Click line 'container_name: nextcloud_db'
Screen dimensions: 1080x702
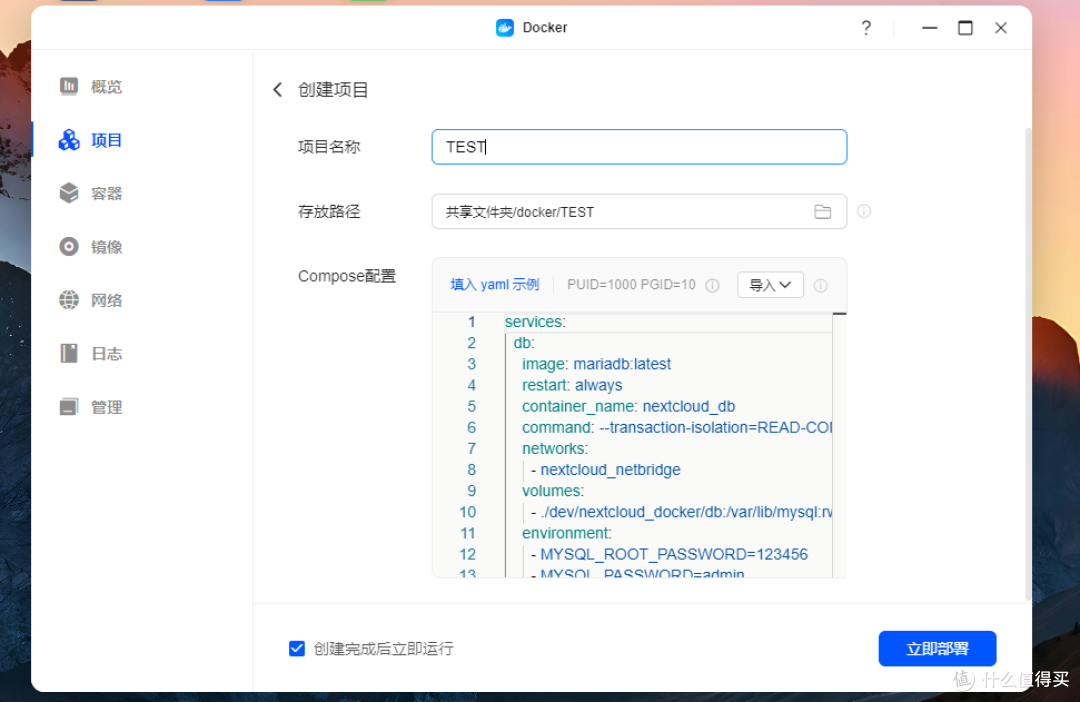click(x=628, y=406)
